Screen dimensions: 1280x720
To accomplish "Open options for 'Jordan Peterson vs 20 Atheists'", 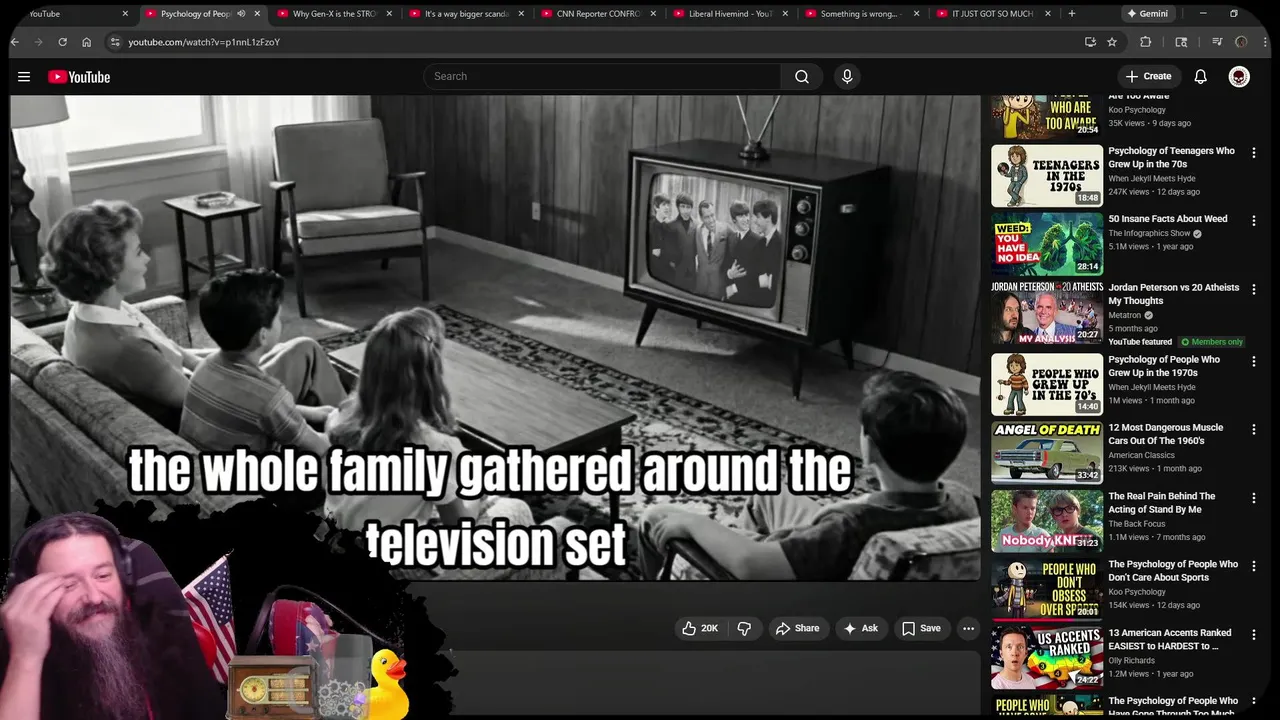I will tap(1254, 289).
